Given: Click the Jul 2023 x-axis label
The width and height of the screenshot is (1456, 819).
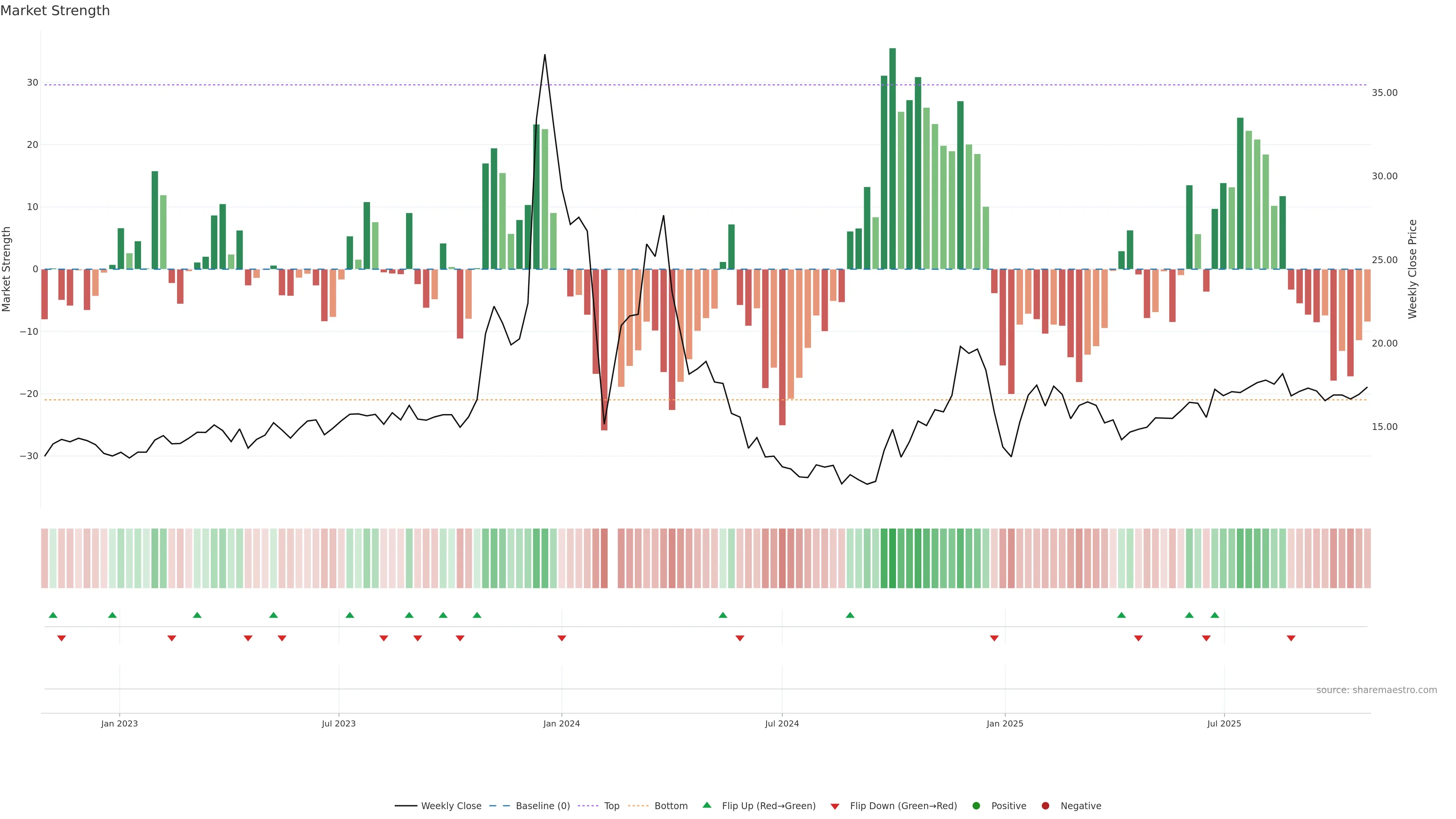Looking at the screenshot, I should 339,723.
